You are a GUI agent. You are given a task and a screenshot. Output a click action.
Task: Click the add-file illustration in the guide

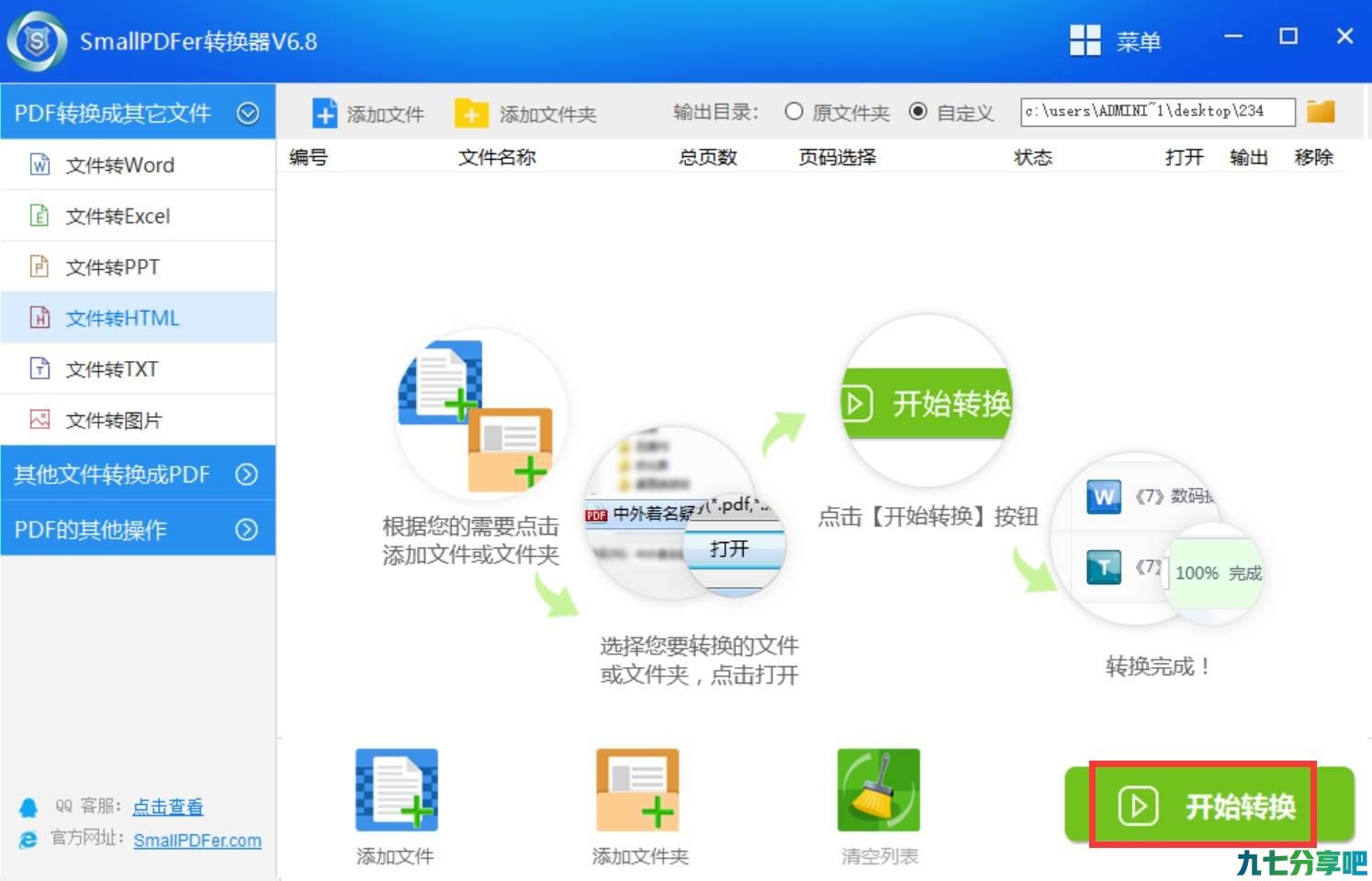pyautogui.click(x=480, y=415)
